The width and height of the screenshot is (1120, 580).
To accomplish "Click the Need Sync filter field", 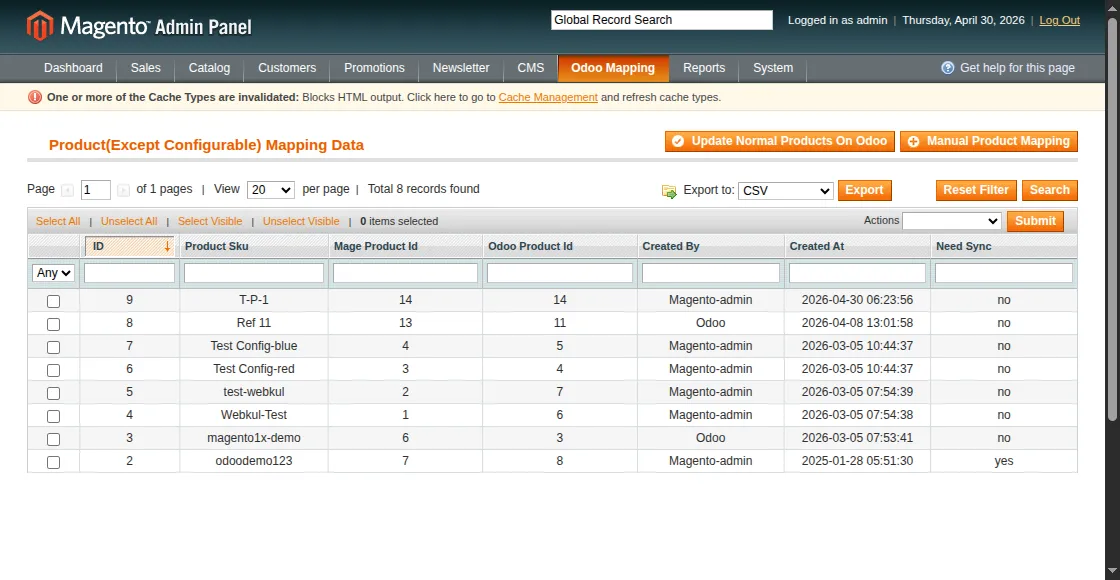I will pos(1004,273).
